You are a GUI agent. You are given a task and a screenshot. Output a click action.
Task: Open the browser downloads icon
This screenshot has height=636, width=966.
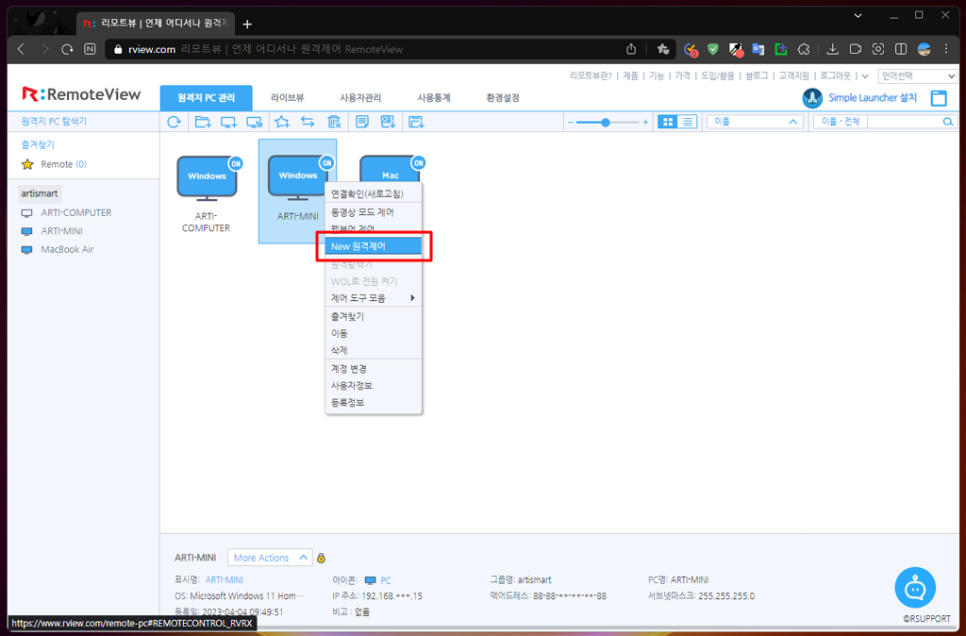point(832,49)
